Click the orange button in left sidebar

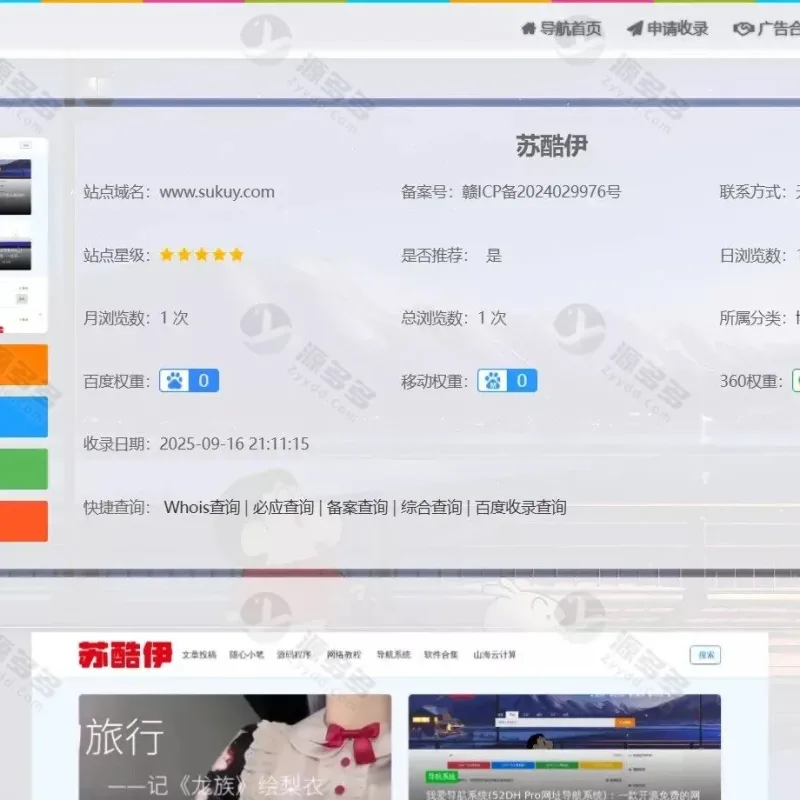pyautogui.click(x=23, y=364)
